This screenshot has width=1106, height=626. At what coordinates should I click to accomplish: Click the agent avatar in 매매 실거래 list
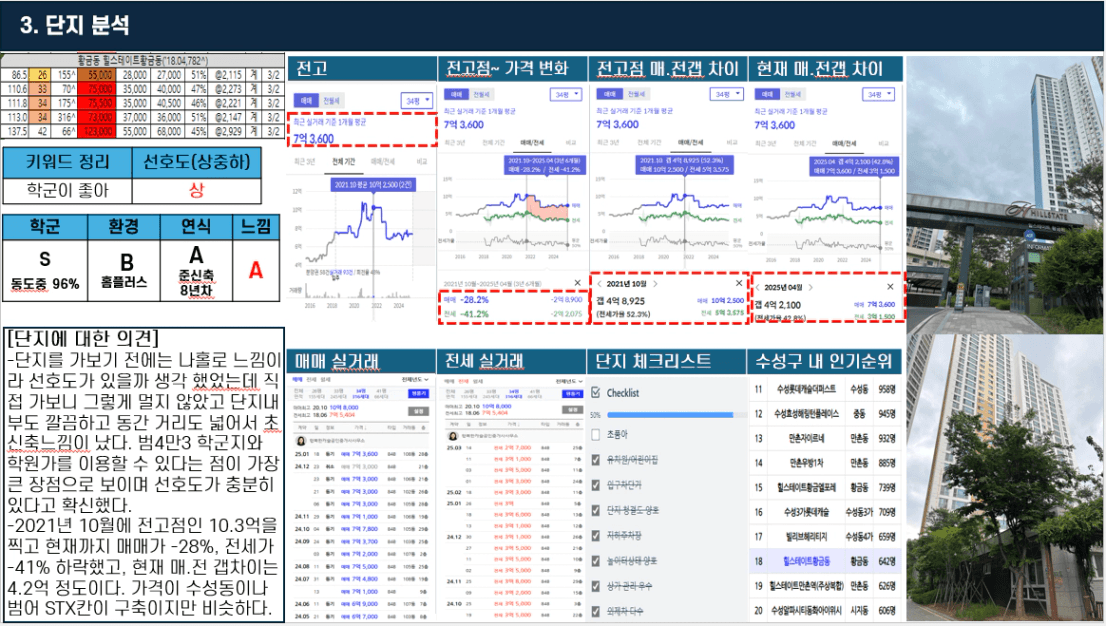pyautogui.click(x=300, y=440)
